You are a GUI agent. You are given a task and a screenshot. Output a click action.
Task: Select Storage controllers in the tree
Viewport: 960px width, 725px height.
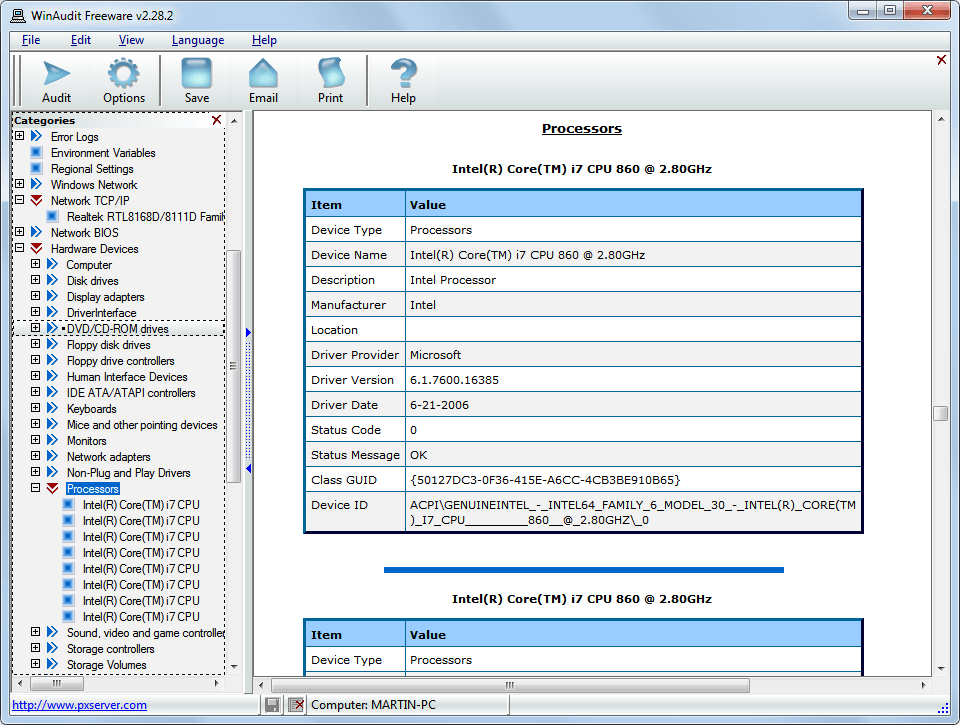[110, 648]
